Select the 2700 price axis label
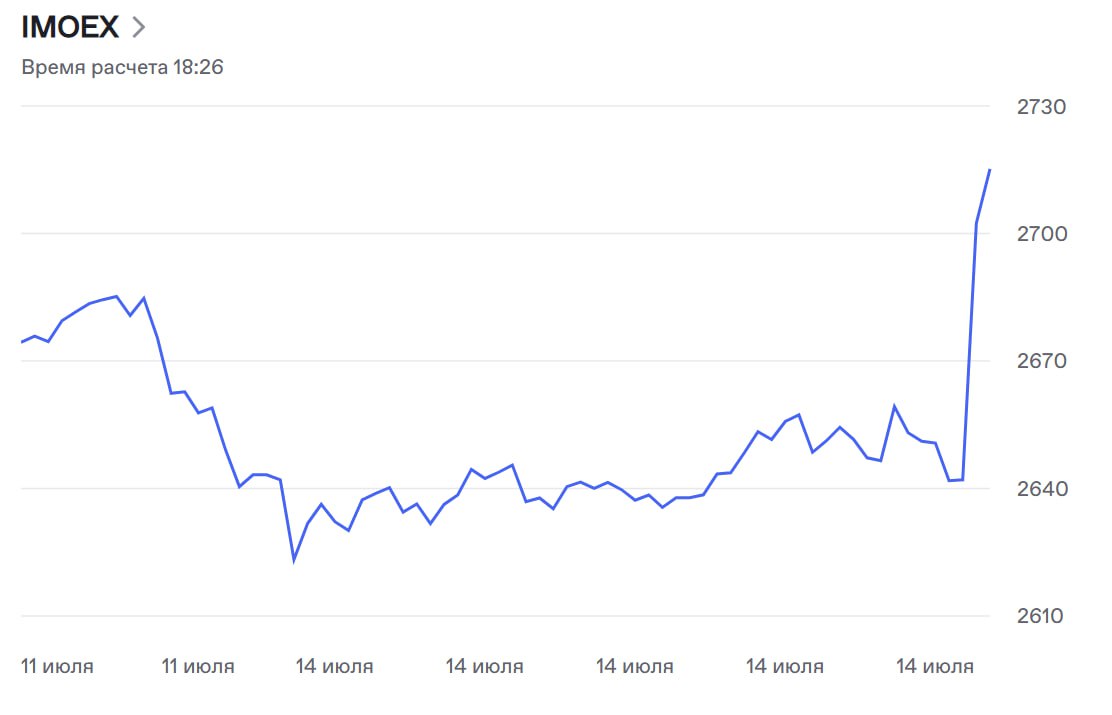 pyautogui.click(x=1042, y=234)
